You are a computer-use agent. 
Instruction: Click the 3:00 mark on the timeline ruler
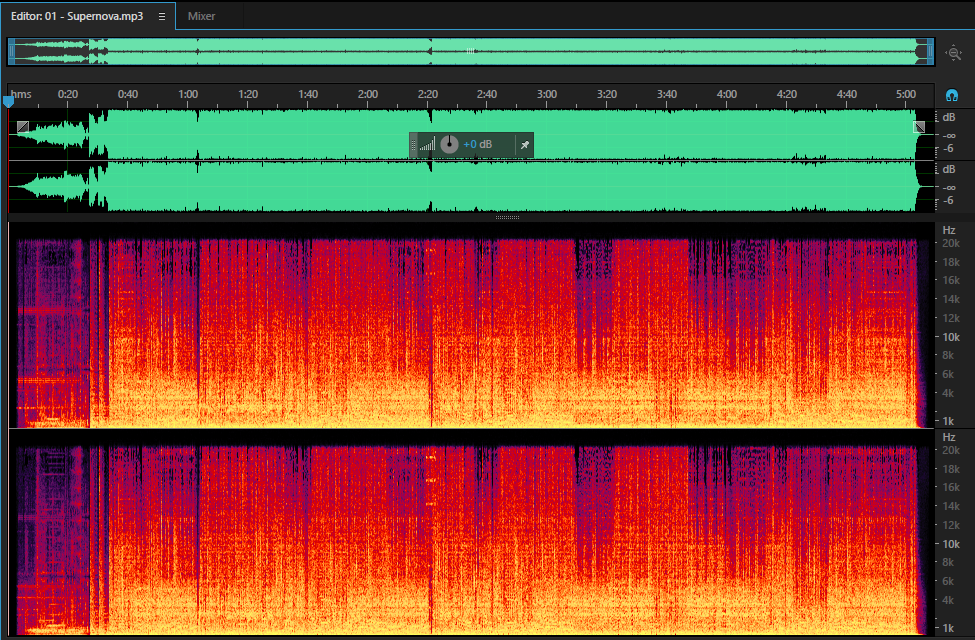point(547,94)
